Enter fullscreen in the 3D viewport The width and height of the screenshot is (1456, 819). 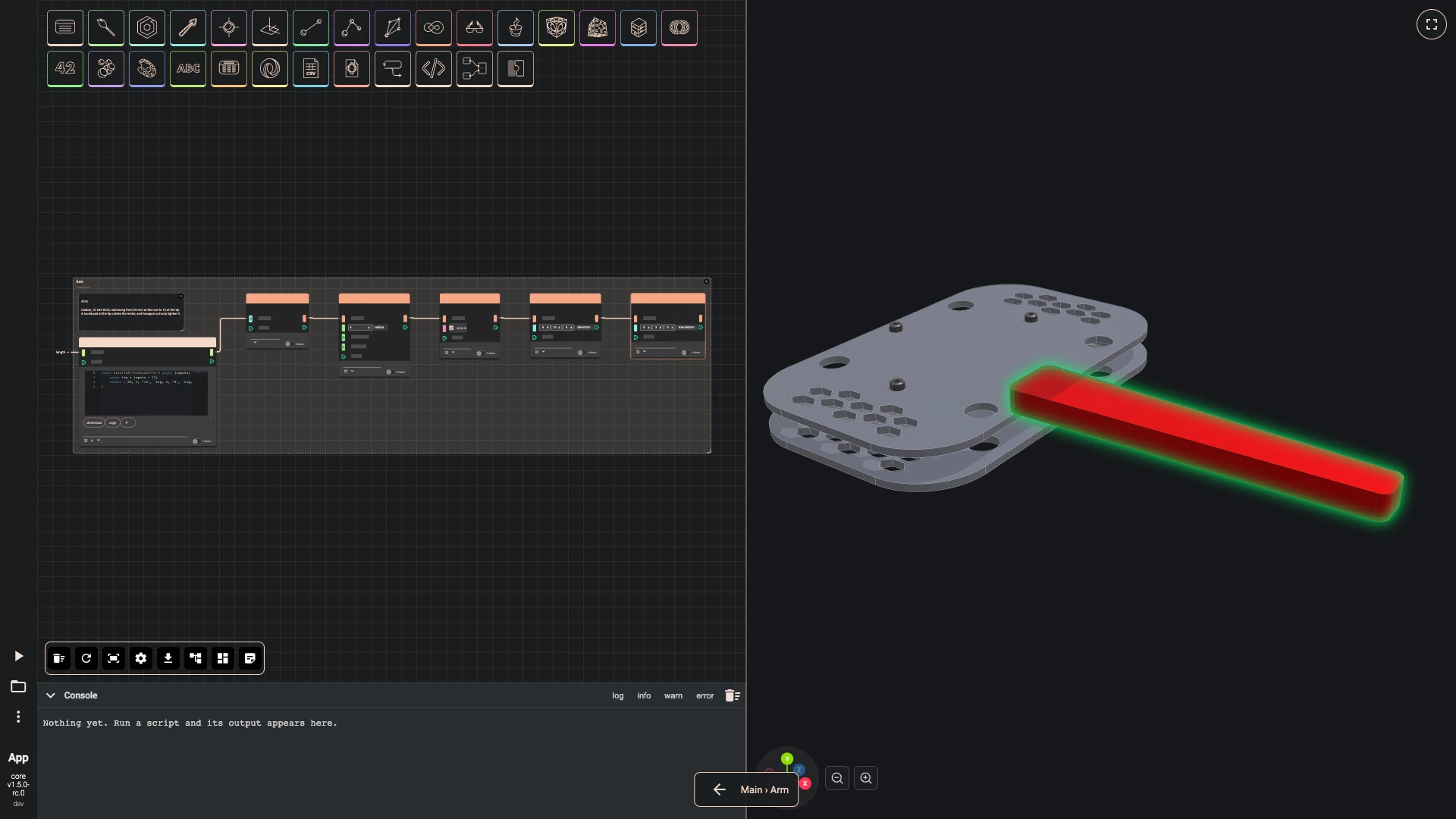click(x=1432, y=24)
